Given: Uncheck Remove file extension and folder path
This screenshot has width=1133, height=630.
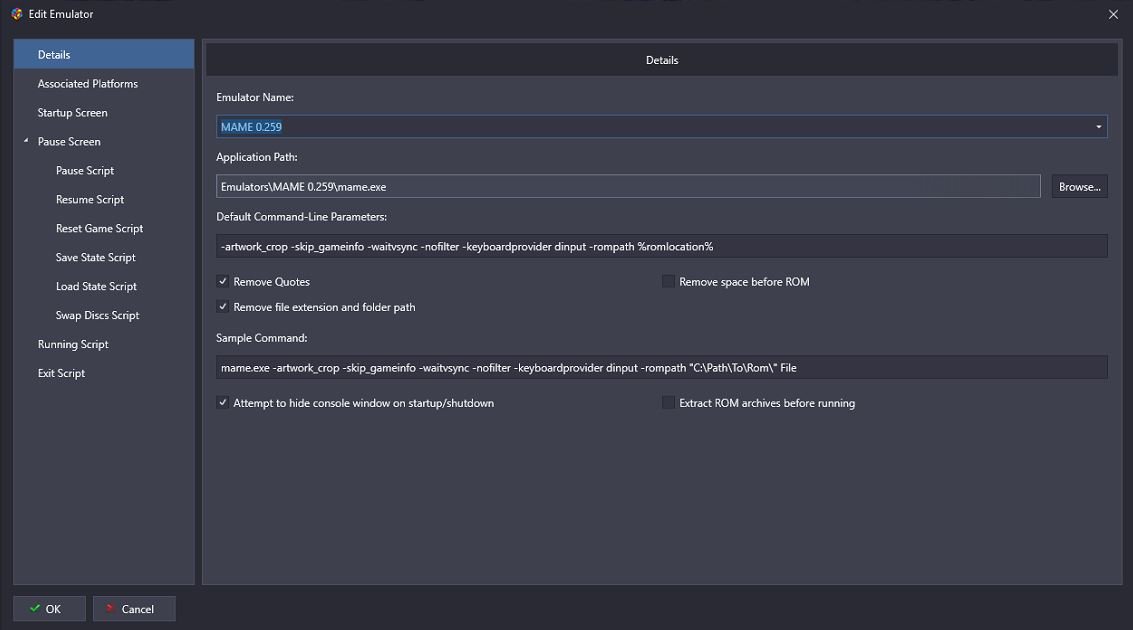Looking at the screenshot, I should pyautogui.click(x=223, y=307).
